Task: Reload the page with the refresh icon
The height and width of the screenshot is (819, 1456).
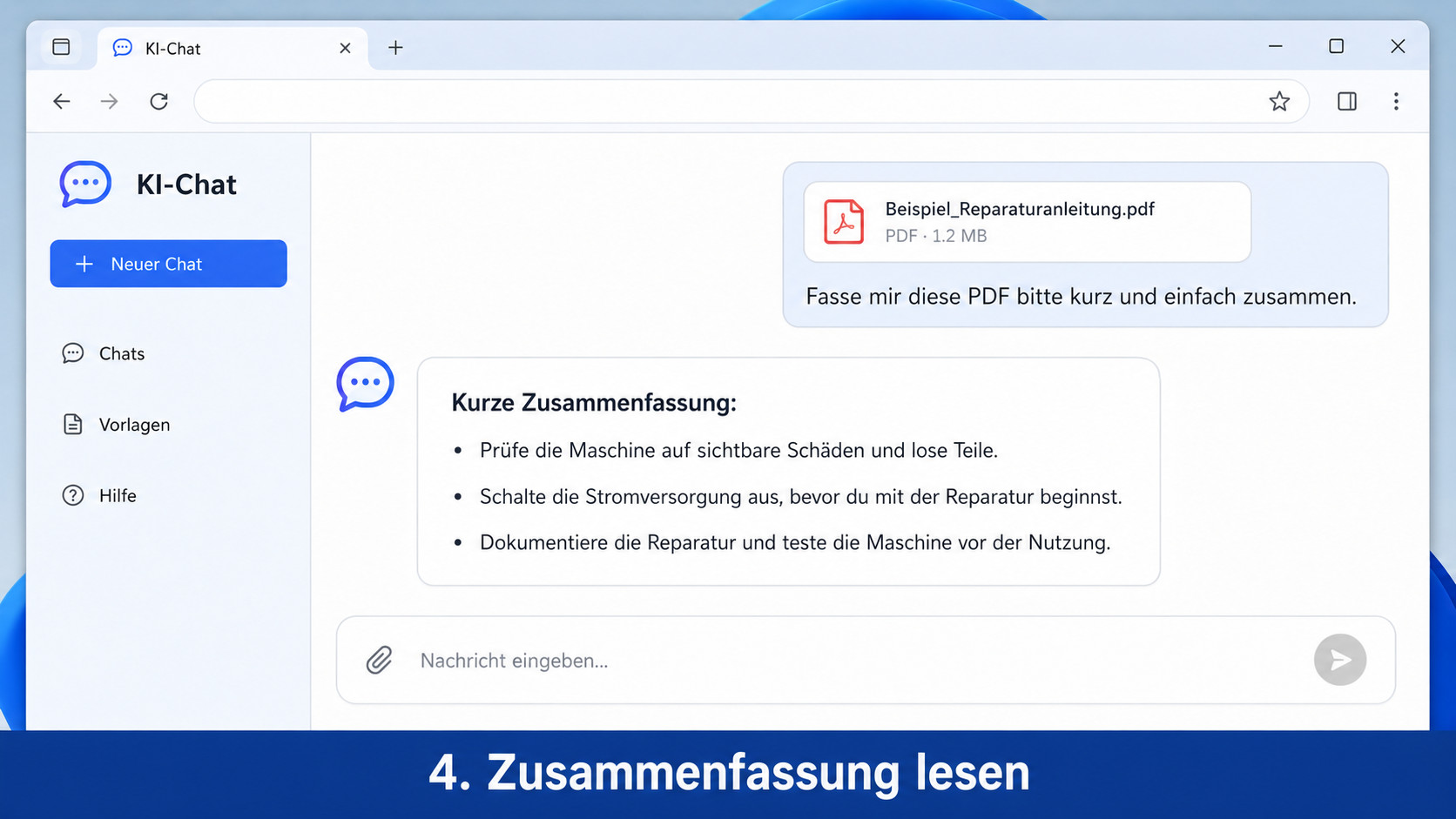Action: click(x=158, y=102)
